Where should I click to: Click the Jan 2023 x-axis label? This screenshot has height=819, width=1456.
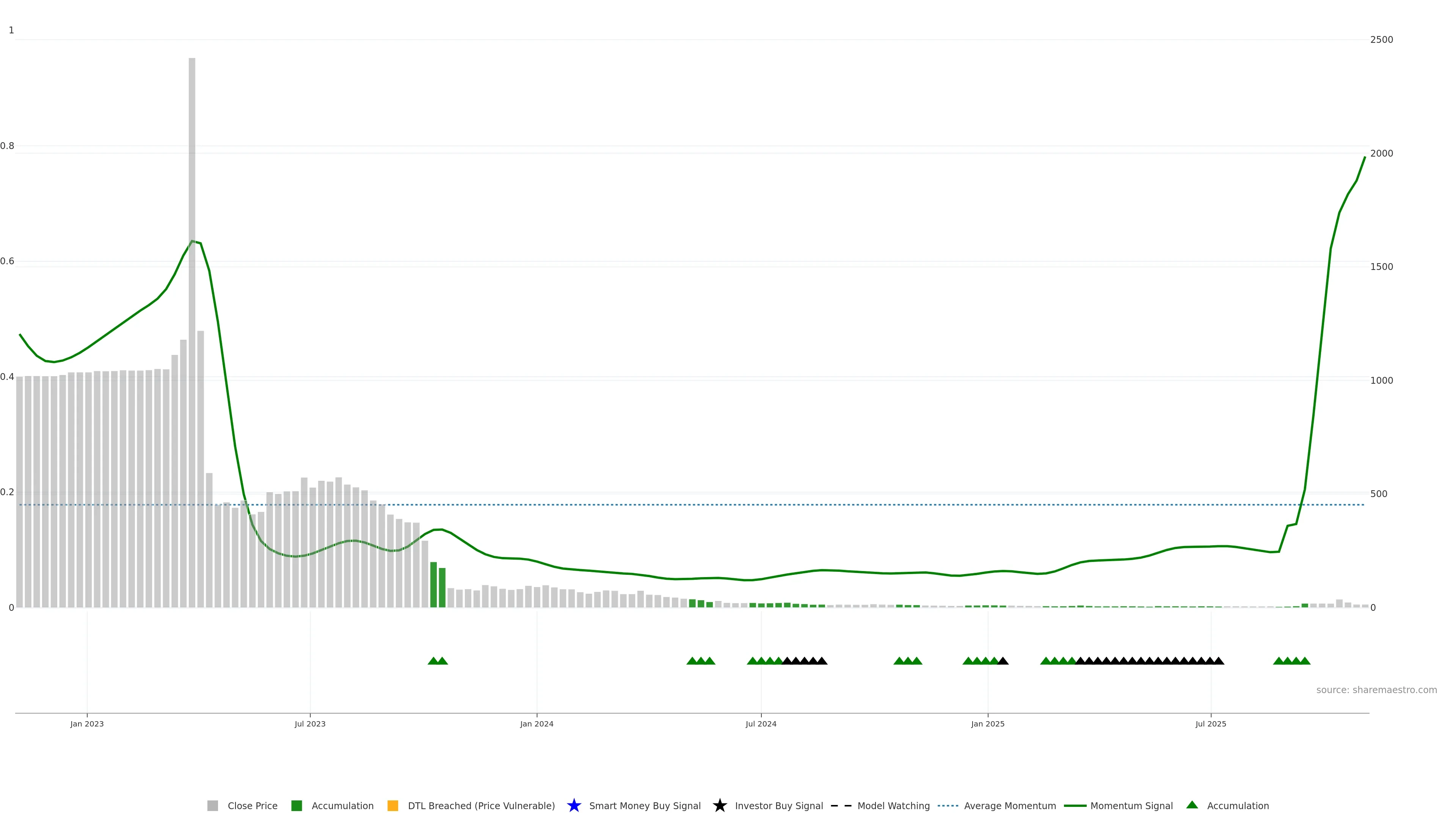pyautogui.click(x=87, y=724)
